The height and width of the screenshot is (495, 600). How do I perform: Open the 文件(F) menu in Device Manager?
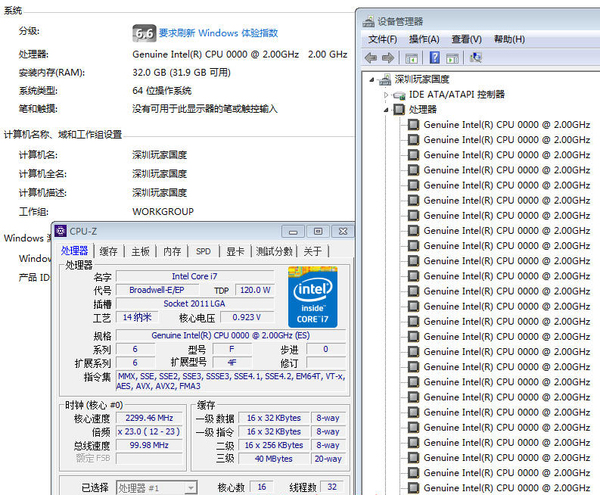pyautogui.click(x=382, y=39)
